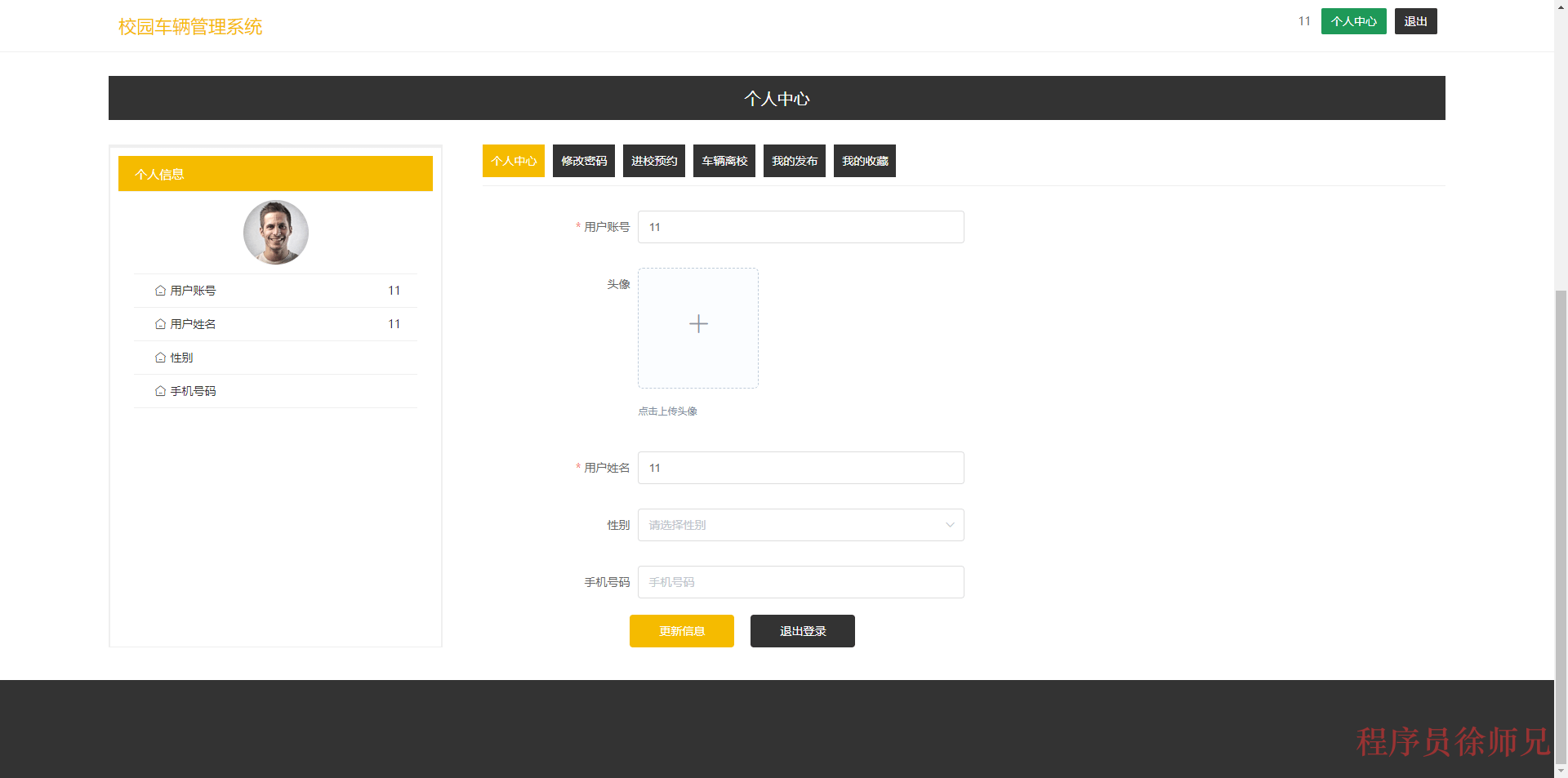Viewport: 1568px width, 778px height.
Task: Click the 退出 button in top bar
Action: (x=1415, y=20)
